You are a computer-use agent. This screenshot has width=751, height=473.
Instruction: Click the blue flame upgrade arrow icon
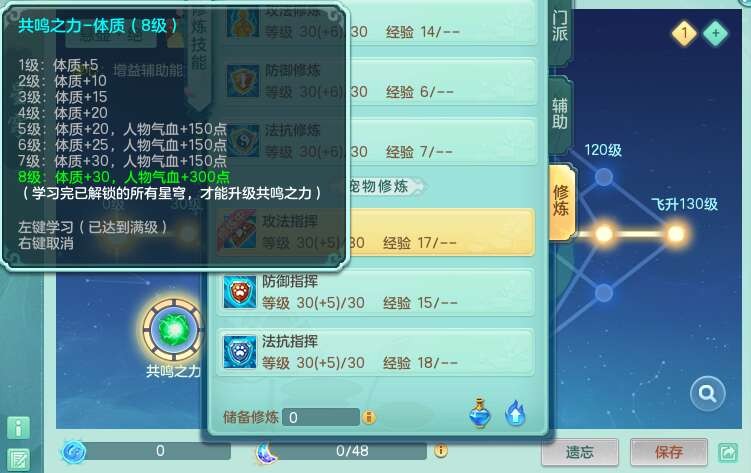(x=515, y=413)
